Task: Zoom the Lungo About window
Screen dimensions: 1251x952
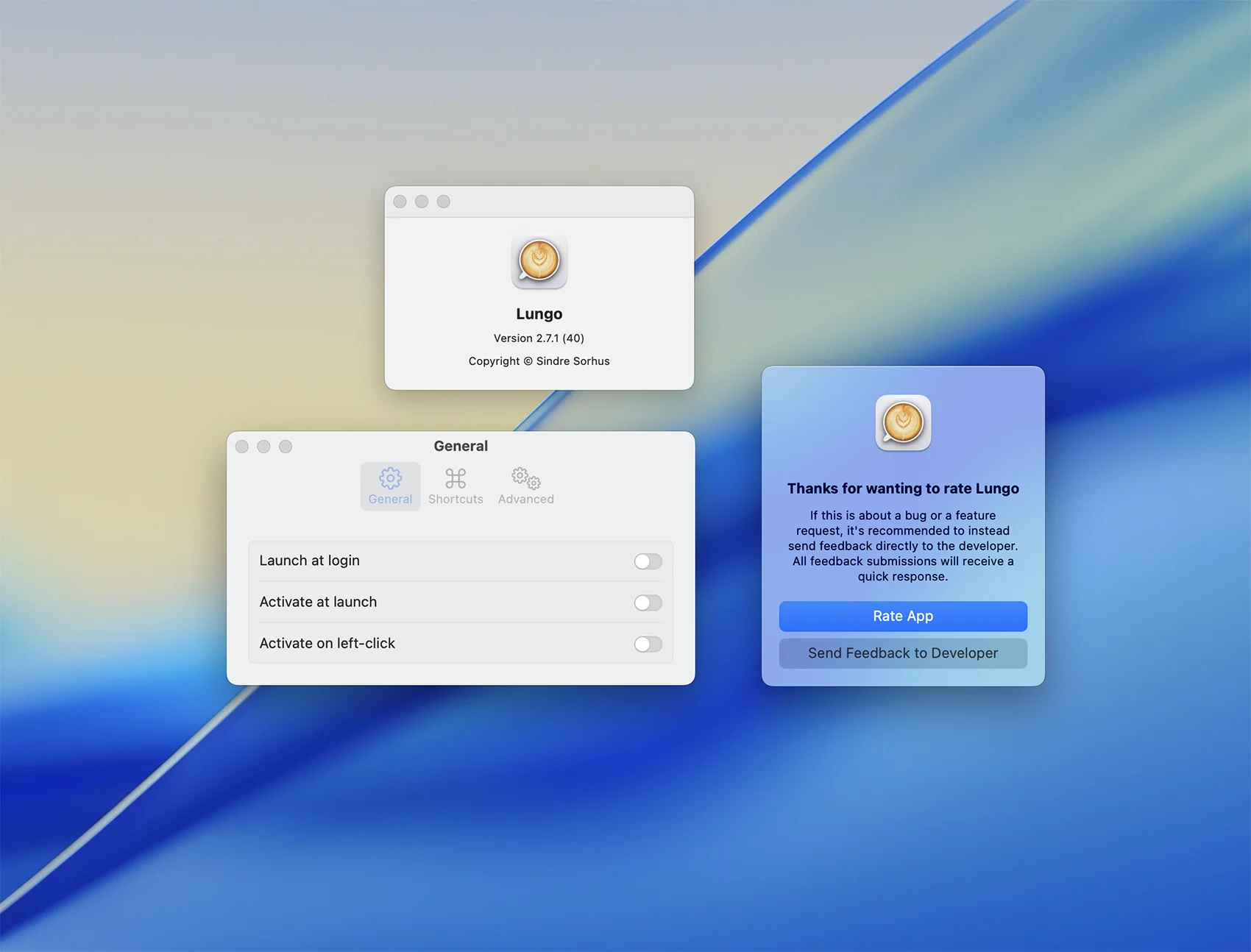Action: [444, 202]
